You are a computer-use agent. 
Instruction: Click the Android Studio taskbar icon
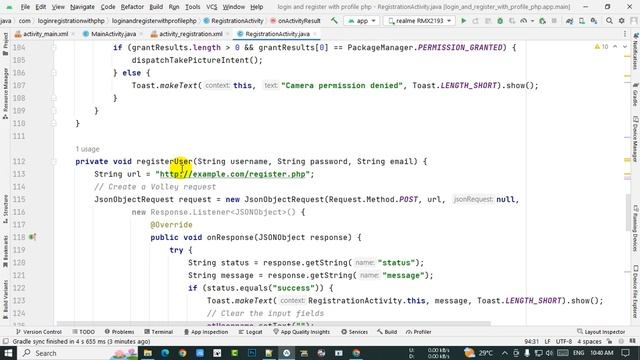(287, 353)
